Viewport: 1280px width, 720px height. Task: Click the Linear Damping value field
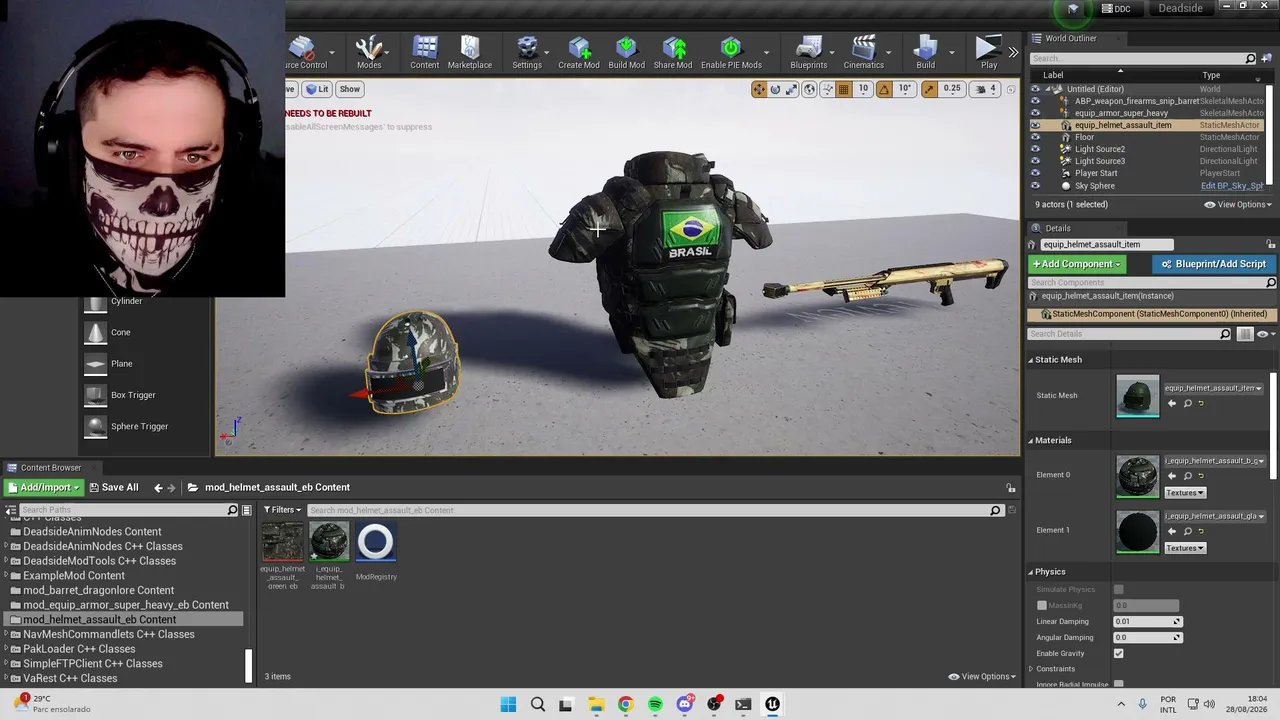pos(1148,622)
